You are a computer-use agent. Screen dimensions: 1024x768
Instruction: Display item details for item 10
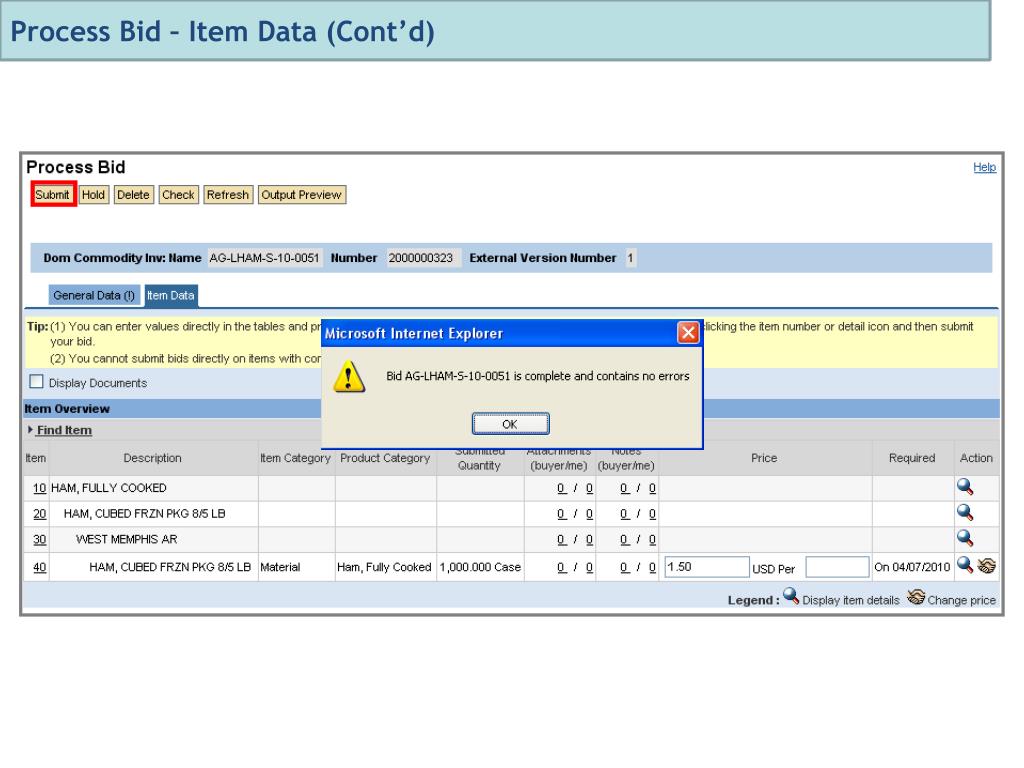964,488
